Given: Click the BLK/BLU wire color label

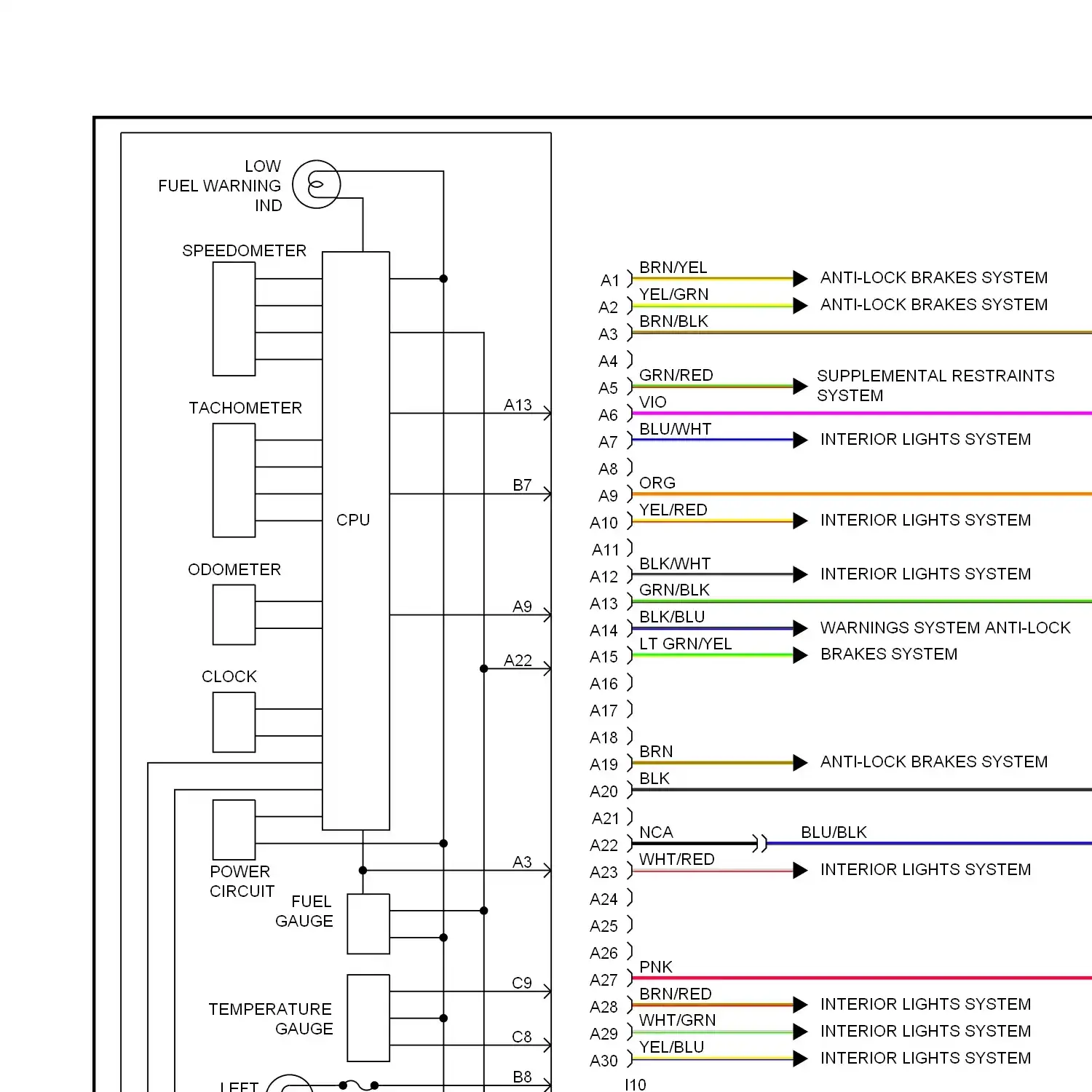Looking at the screenshot, I should 672,617.
